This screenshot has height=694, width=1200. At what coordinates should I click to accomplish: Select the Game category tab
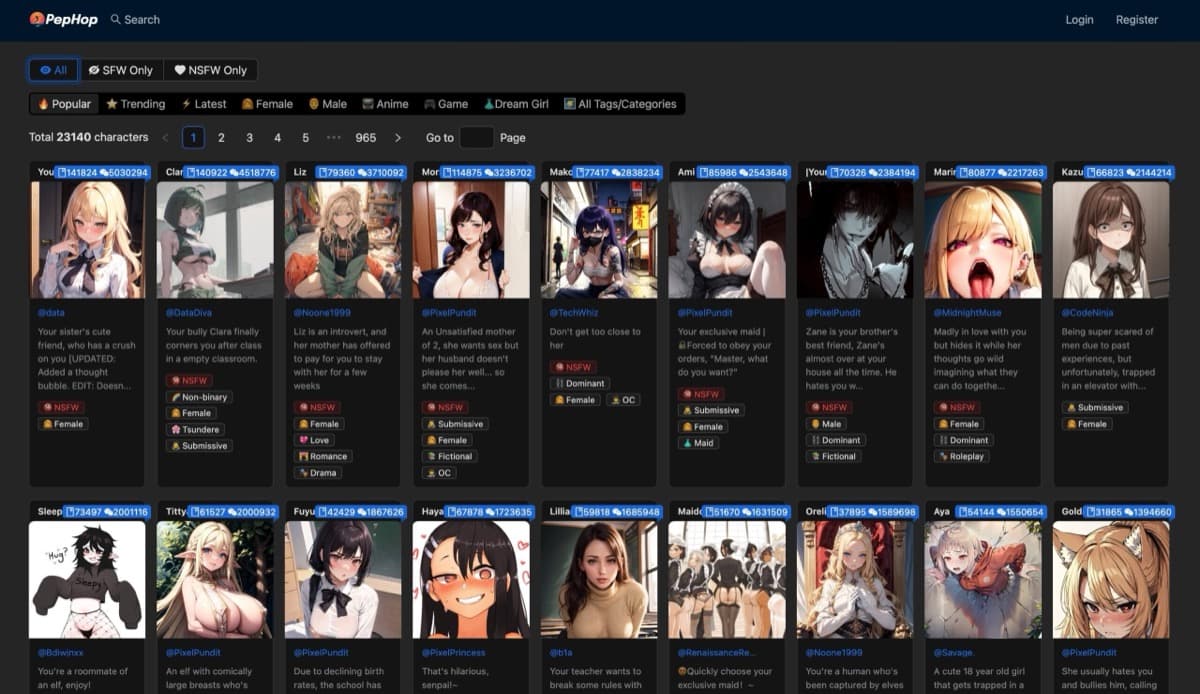tap(446, 104)
